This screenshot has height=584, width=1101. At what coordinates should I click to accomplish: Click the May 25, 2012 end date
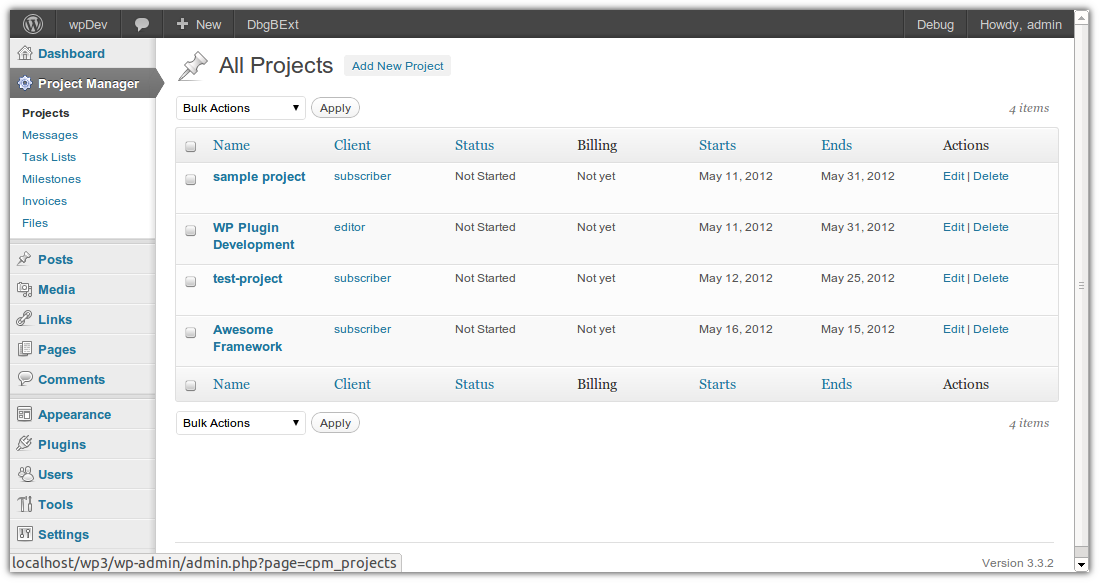tap(857, 278)
